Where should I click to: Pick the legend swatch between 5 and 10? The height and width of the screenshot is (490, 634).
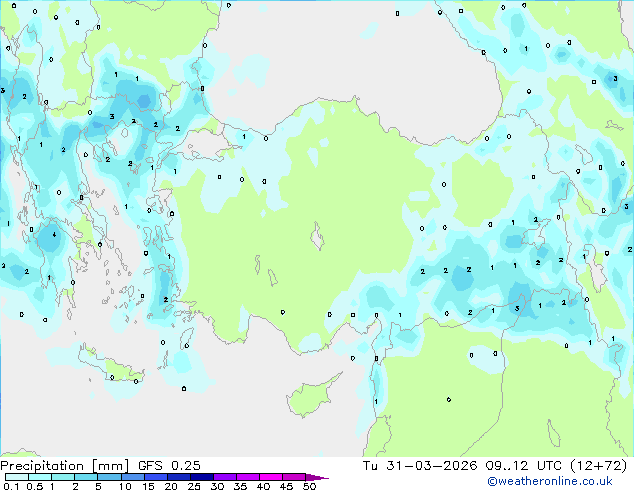[x=109, y=477]
